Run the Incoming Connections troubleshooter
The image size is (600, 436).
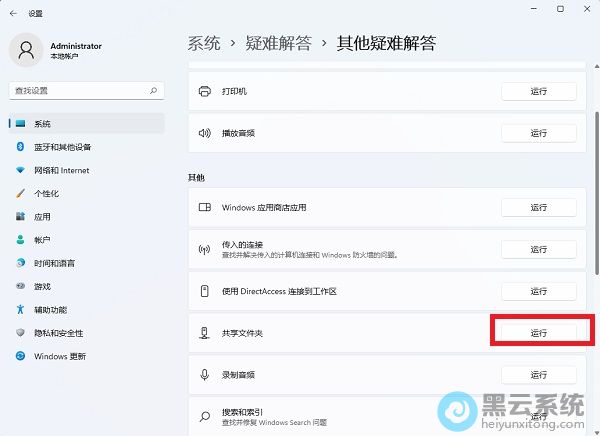pyautogui.click(x=538, y=250)
